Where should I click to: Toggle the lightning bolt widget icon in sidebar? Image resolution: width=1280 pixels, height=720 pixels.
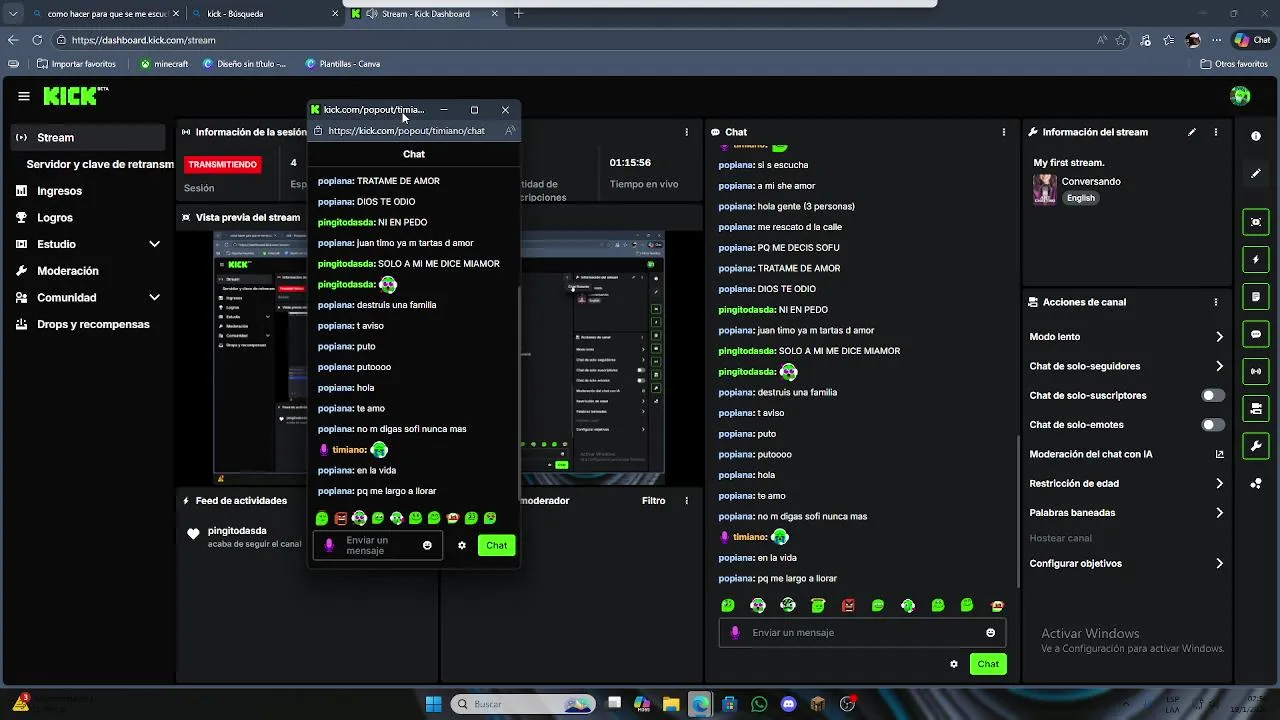(x=1256, y=260)
